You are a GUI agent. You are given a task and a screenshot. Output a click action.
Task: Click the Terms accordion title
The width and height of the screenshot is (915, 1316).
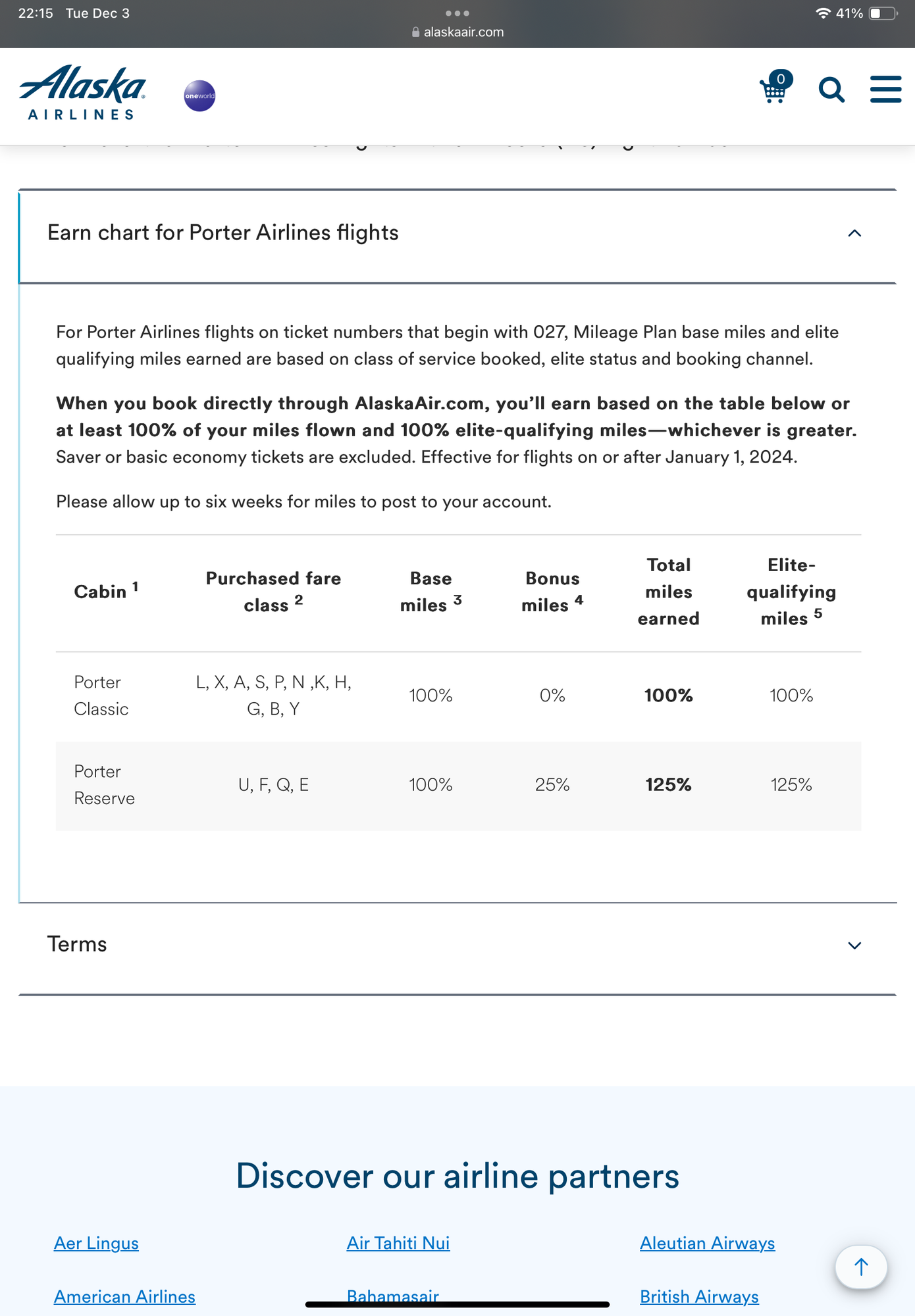77,944
